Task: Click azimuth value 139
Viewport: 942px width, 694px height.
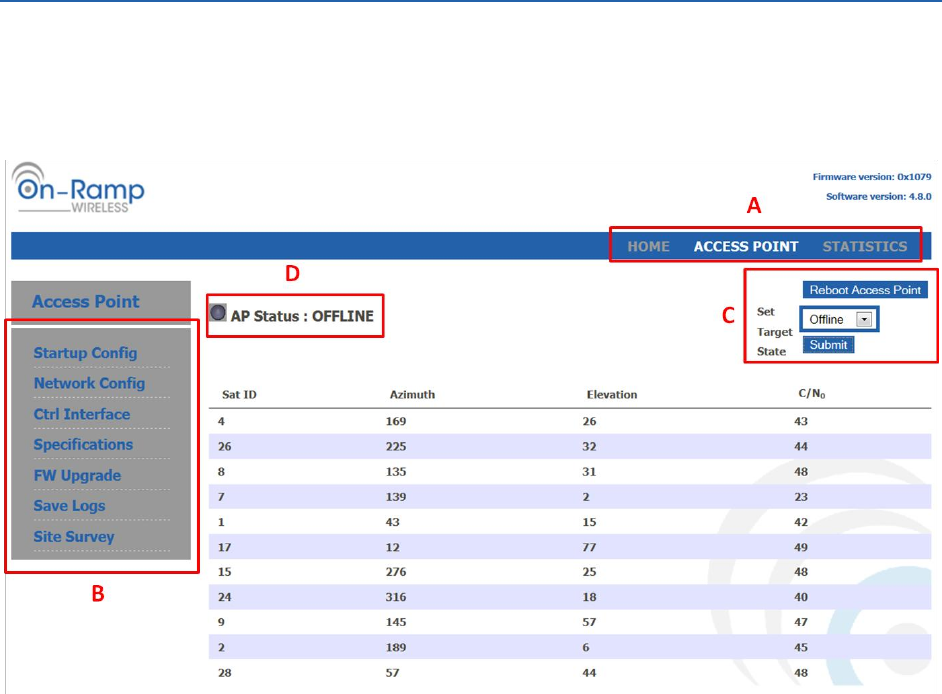Action: [x=396, y=497]
